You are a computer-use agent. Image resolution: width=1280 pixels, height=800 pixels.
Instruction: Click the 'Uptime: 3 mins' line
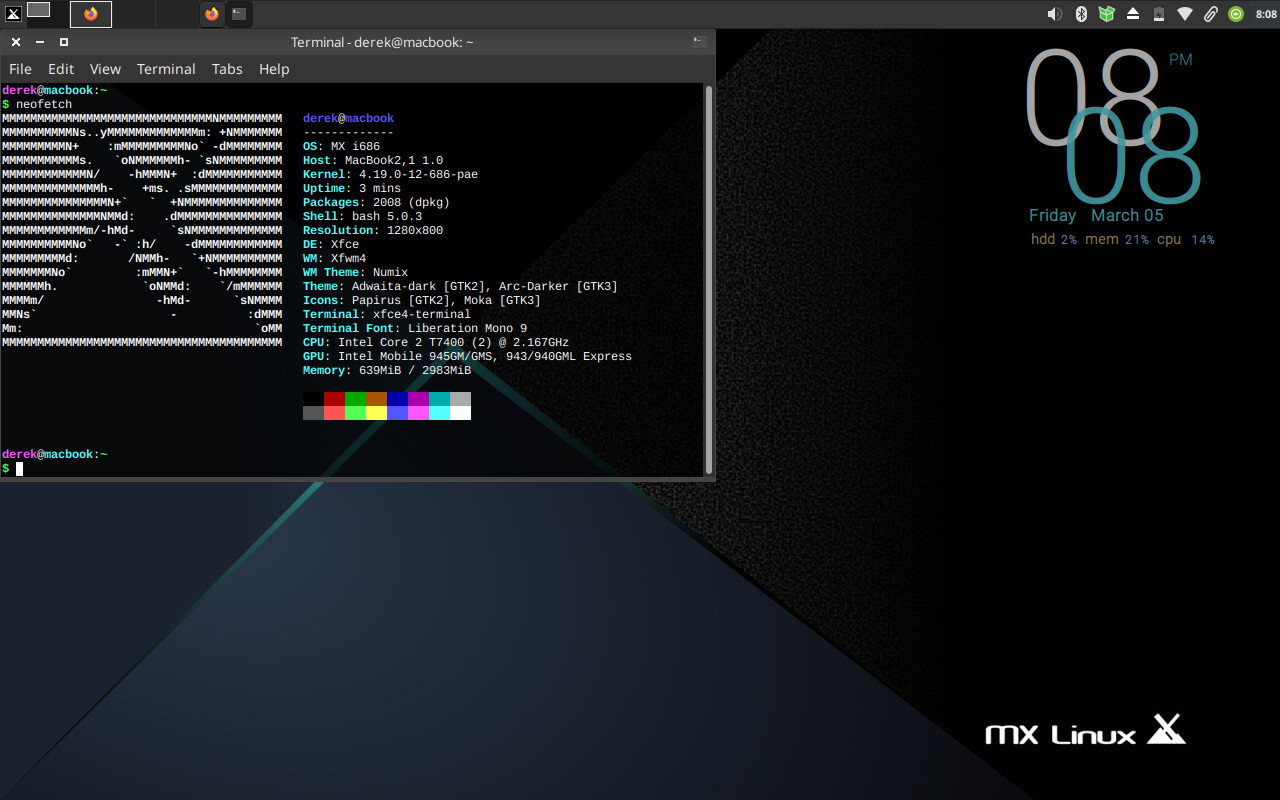(x=352, y=188)
